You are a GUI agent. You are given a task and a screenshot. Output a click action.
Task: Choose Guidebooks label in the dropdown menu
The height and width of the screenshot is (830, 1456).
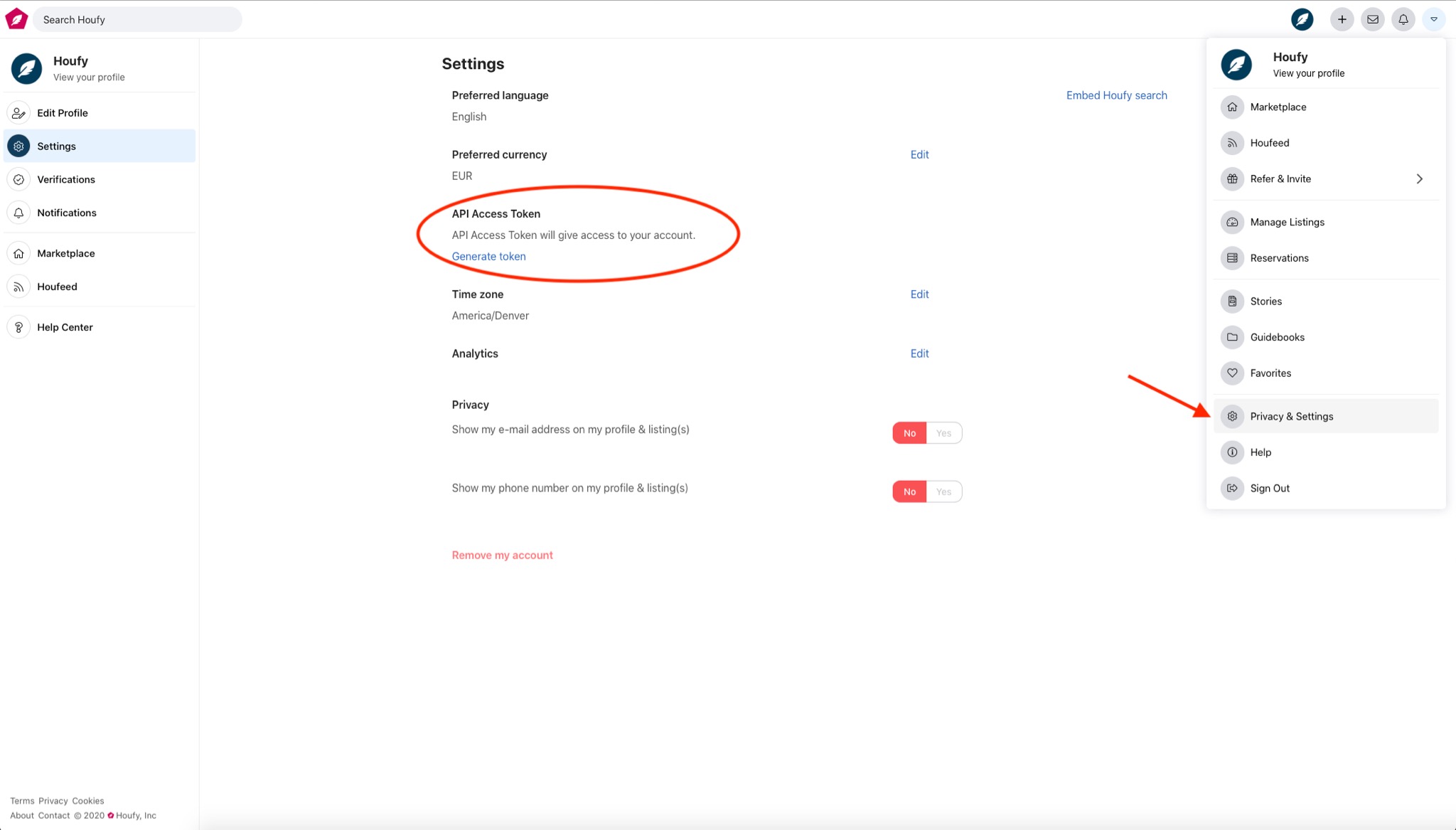tap(1278, 337)
